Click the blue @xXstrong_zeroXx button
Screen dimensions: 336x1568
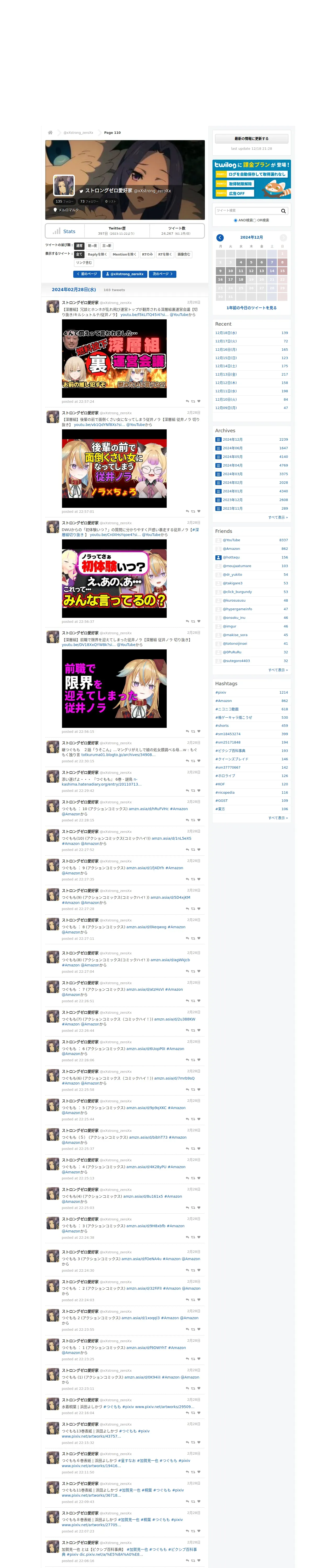pos(125,274)
